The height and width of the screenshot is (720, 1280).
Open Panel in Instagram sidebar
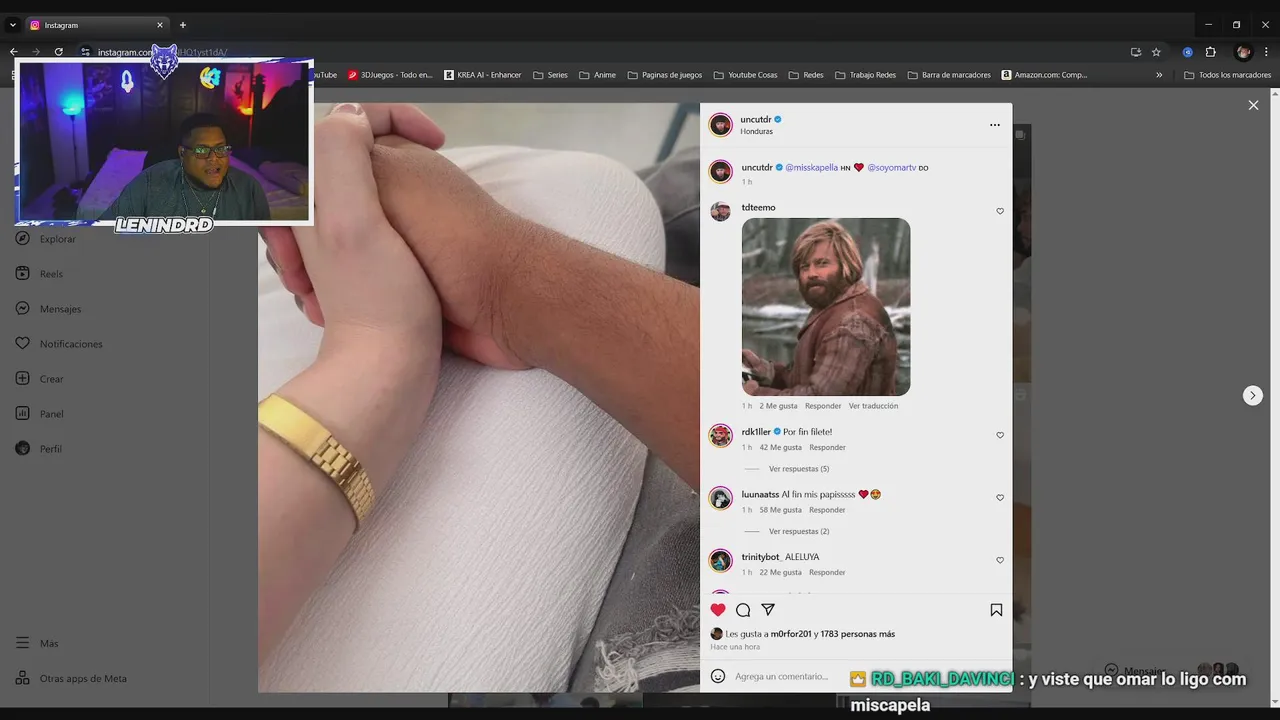51,414
